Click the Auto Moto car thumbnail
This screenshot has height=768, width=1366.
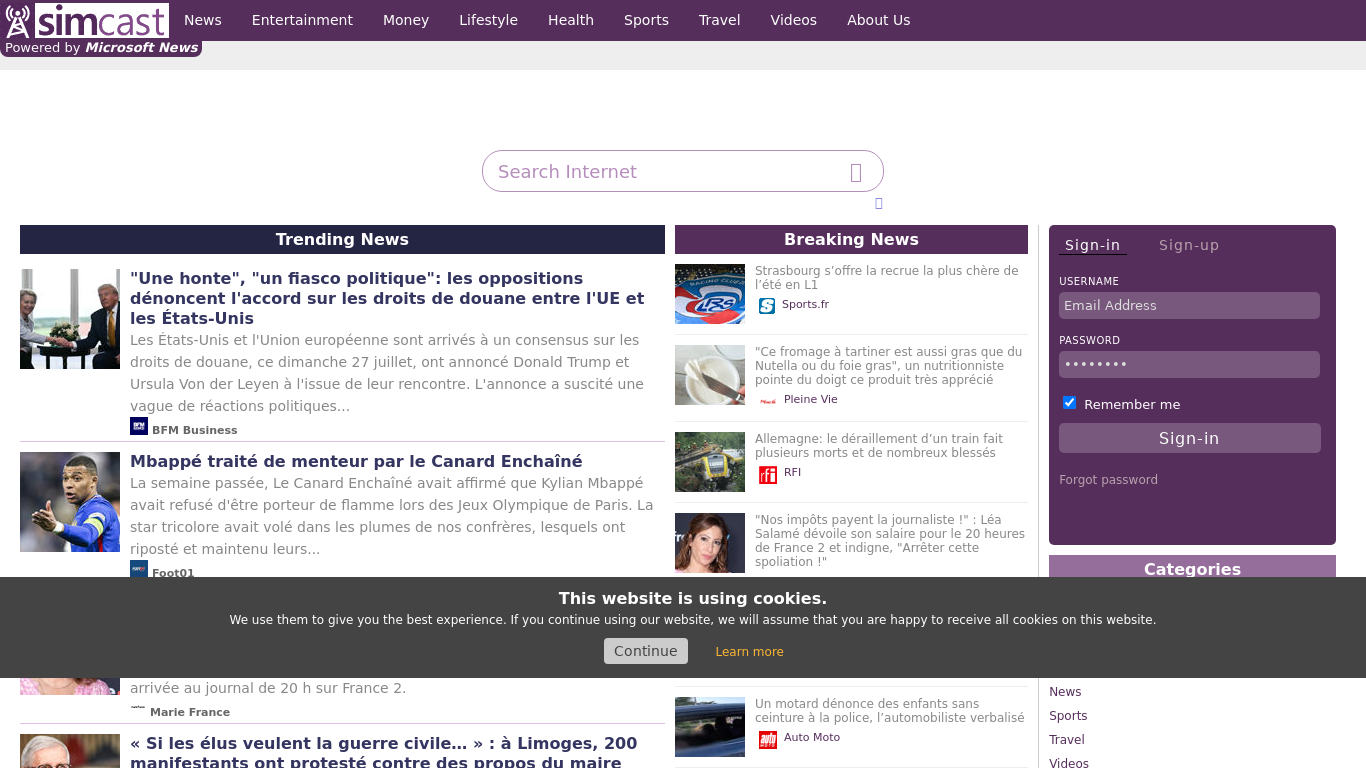[710, 727]
